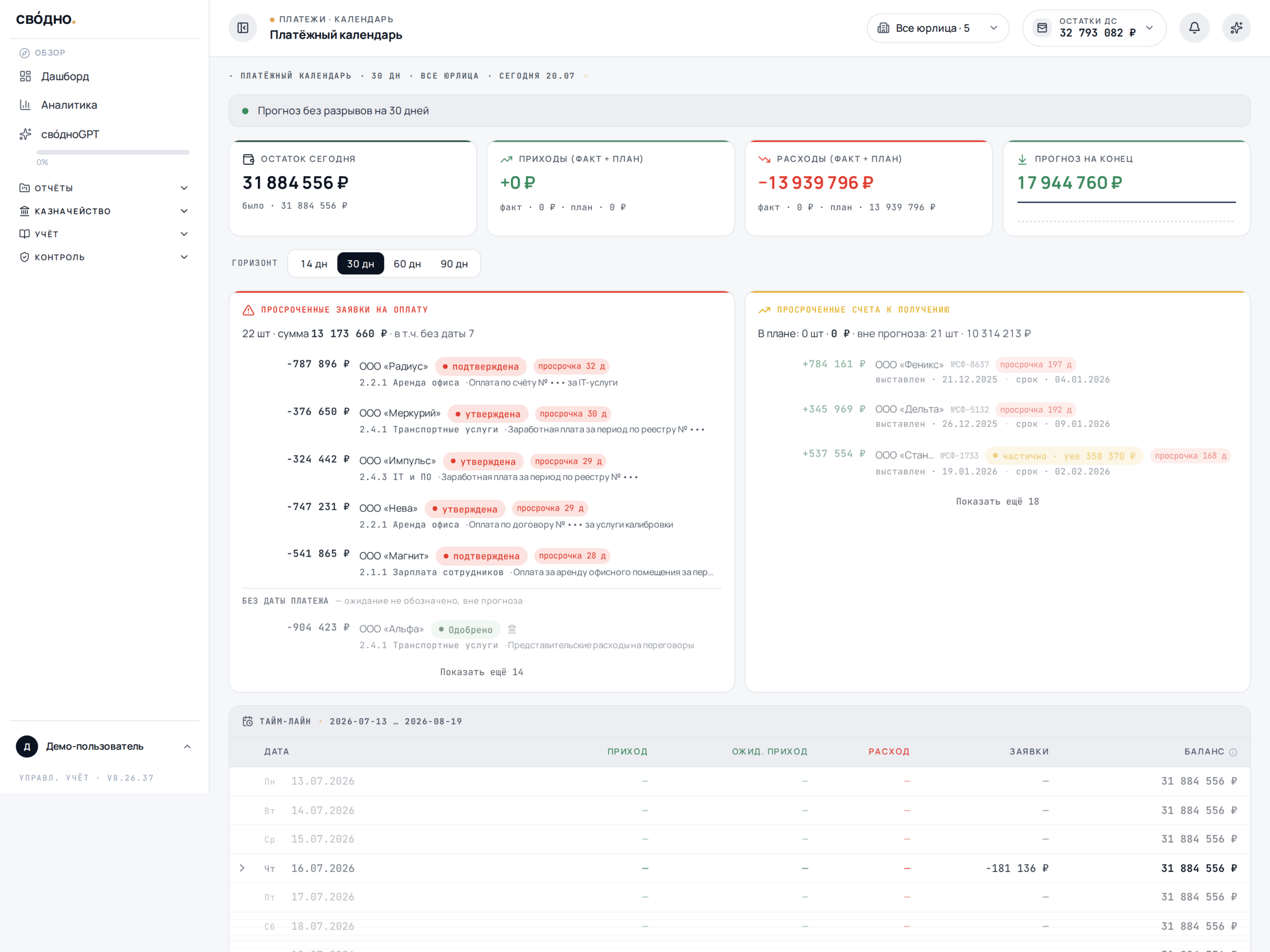Click the Аналитика chart icon
This screenshot has height=952, width=1270.
point(25,105)
